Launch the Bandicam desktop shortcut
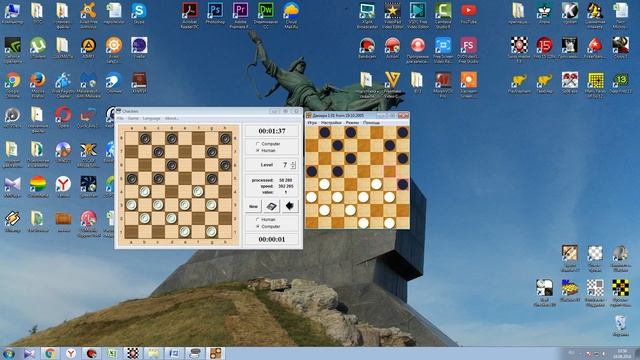The image size is (640, 360). click(x=367, y=48)
